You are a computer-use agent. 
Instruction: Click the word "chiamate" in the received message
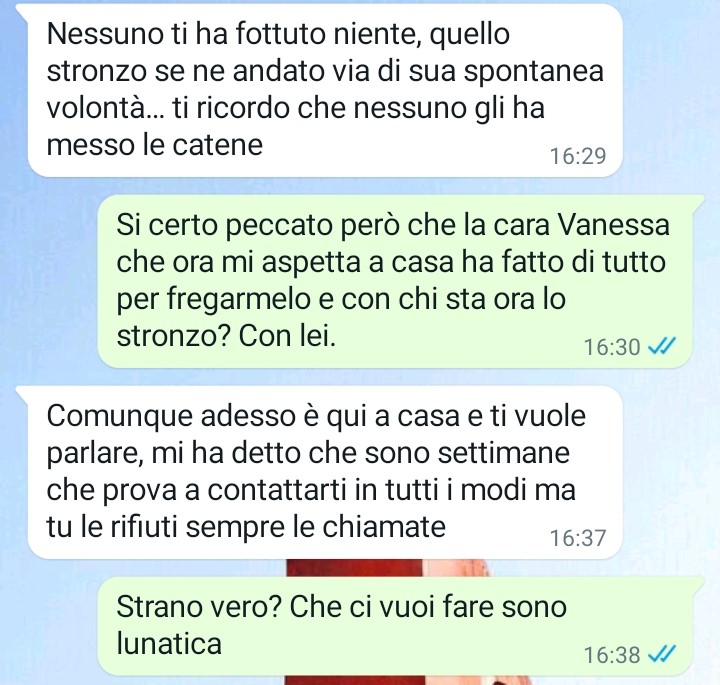click(384, 526)
